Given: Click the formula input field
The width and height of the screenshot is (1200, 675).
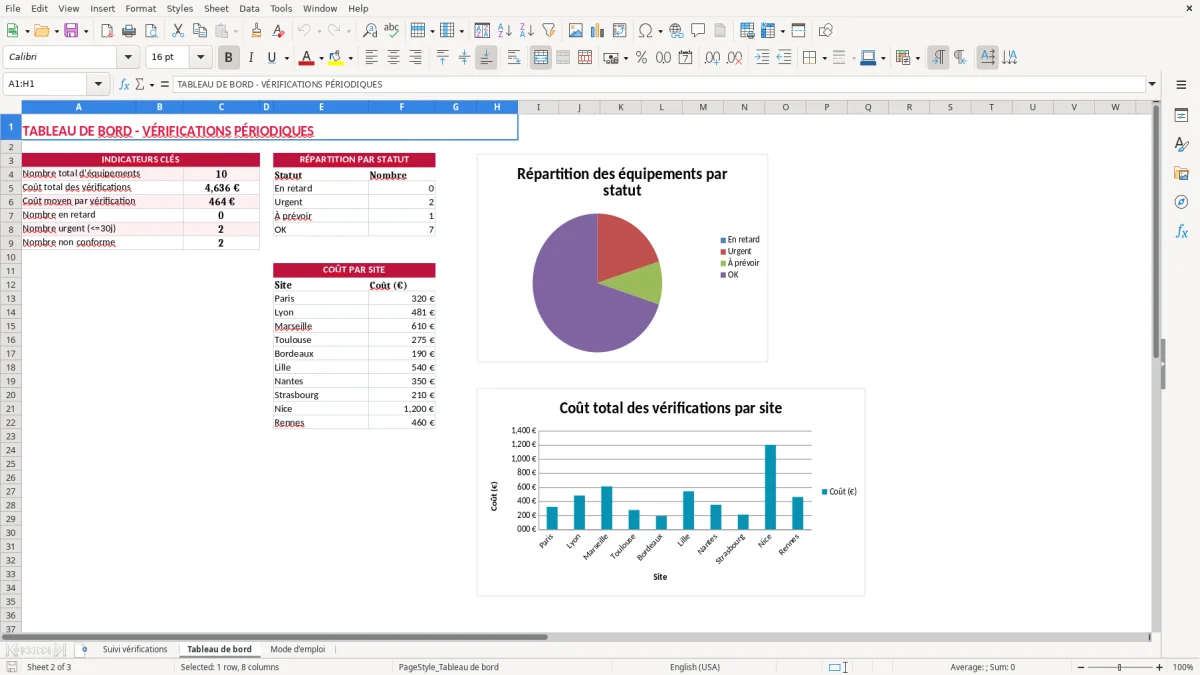Looking at the screenshot, I should (x=658, y=84).
